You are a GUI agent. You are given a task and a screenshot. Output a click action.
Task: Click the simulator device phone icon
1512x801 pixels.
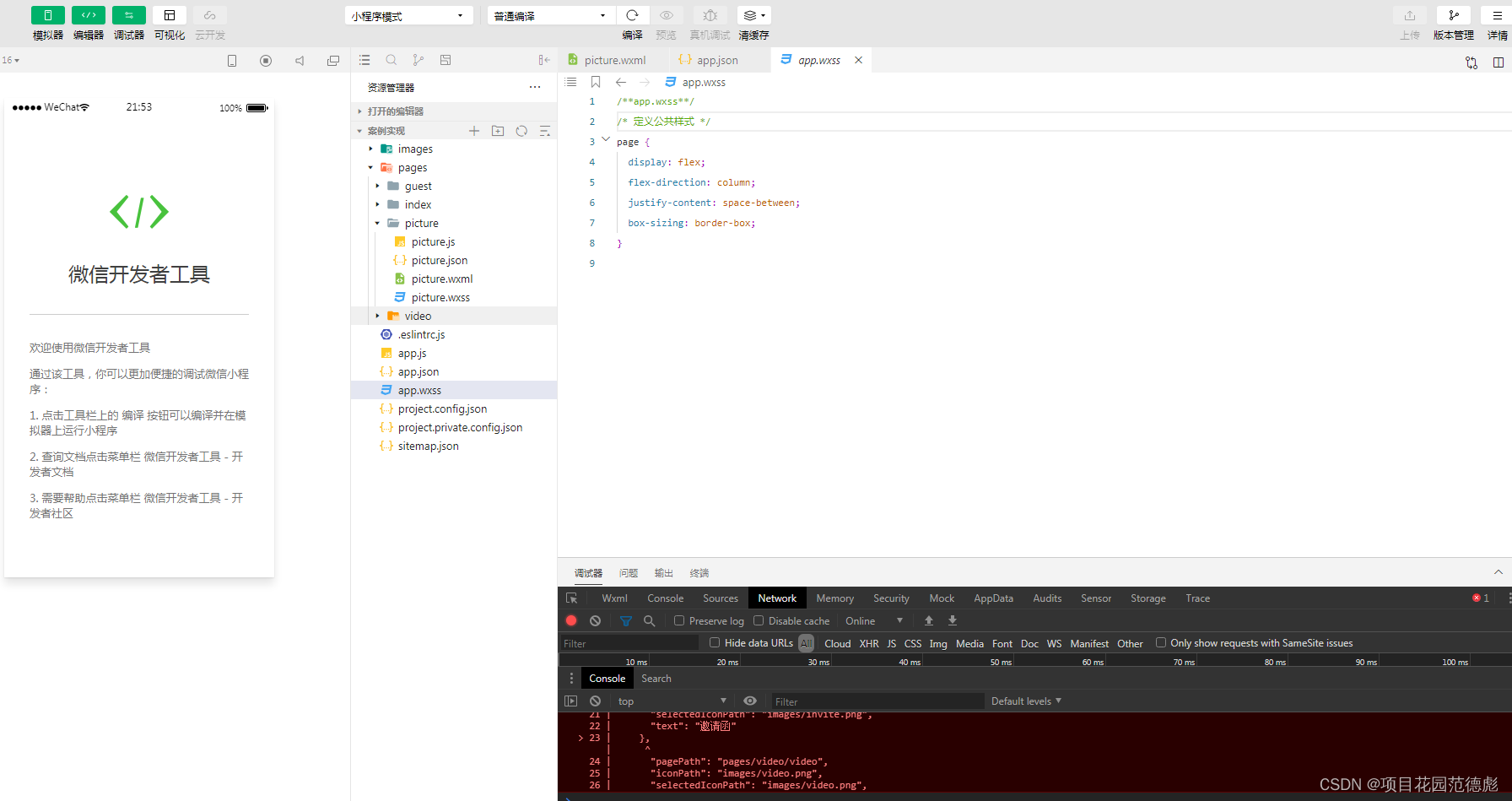coord(232,61)
